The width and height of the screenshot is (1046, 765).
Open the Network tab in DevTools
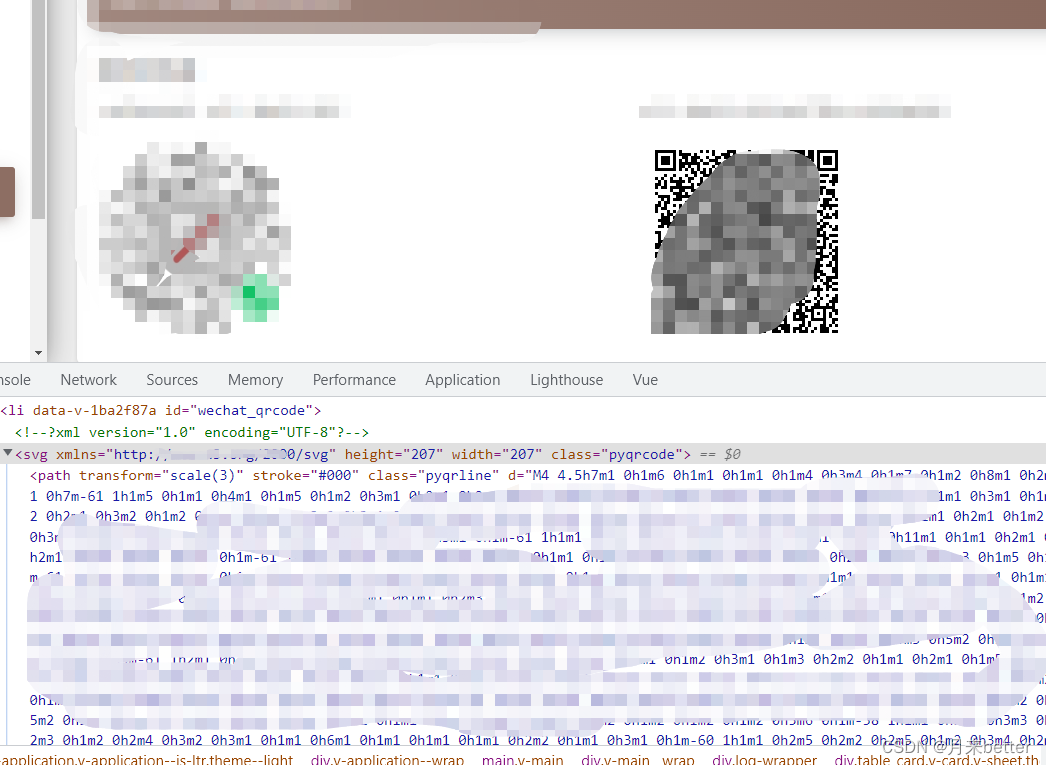coord(88,379)
